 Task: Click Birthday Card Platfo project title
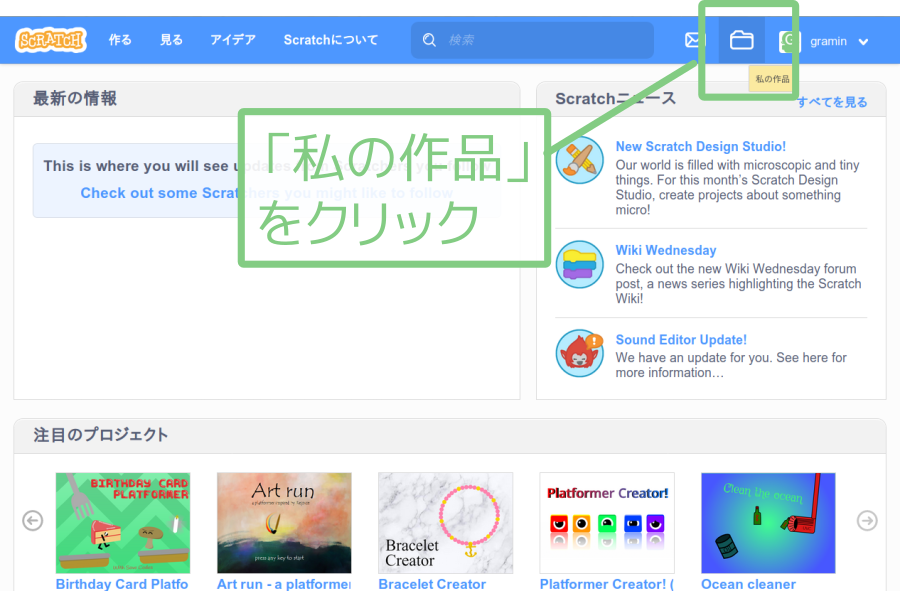click(x=122, y=584)
